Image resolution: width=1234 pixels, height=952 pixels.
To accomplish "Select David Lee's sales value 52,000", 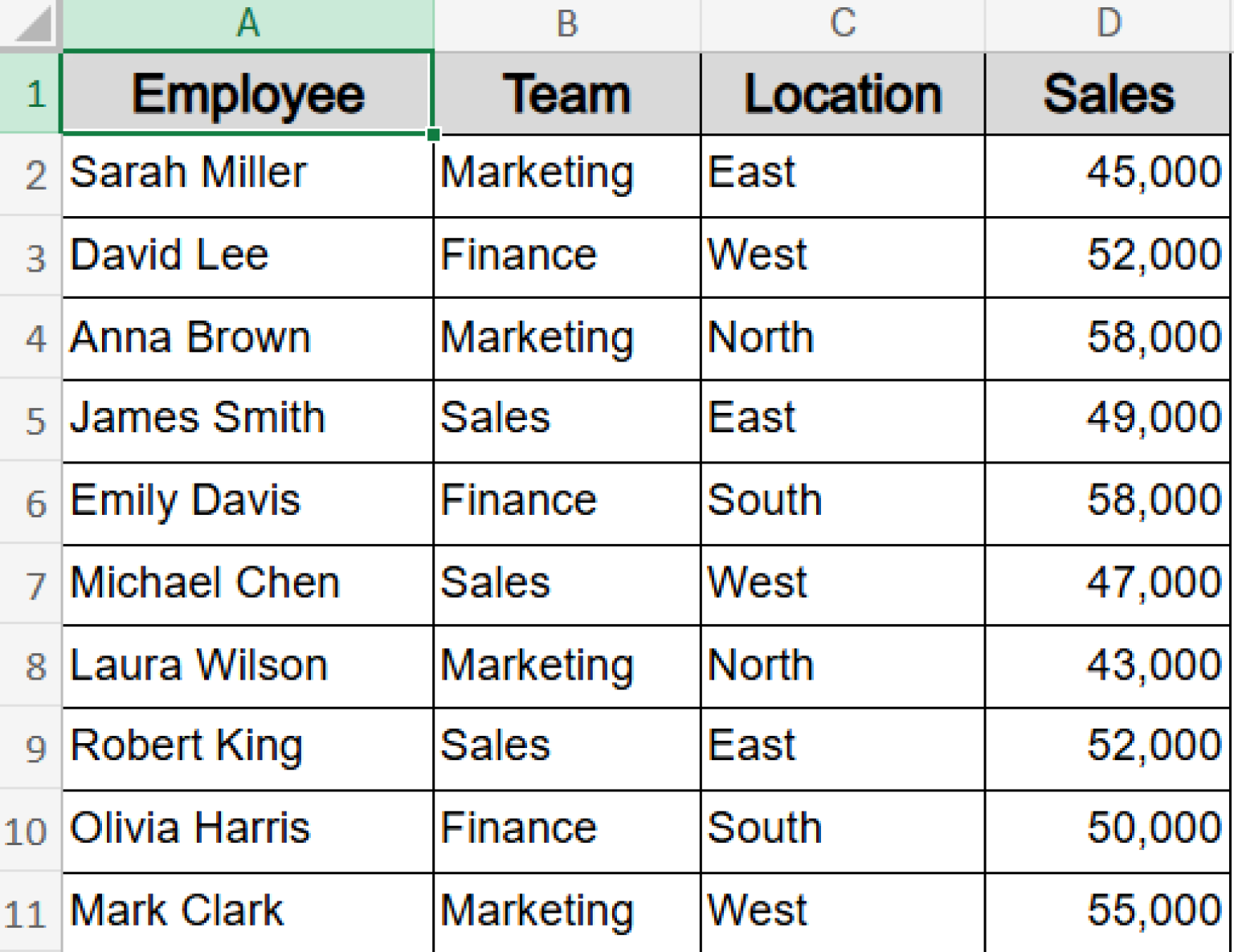I will tap(1109, 255).
